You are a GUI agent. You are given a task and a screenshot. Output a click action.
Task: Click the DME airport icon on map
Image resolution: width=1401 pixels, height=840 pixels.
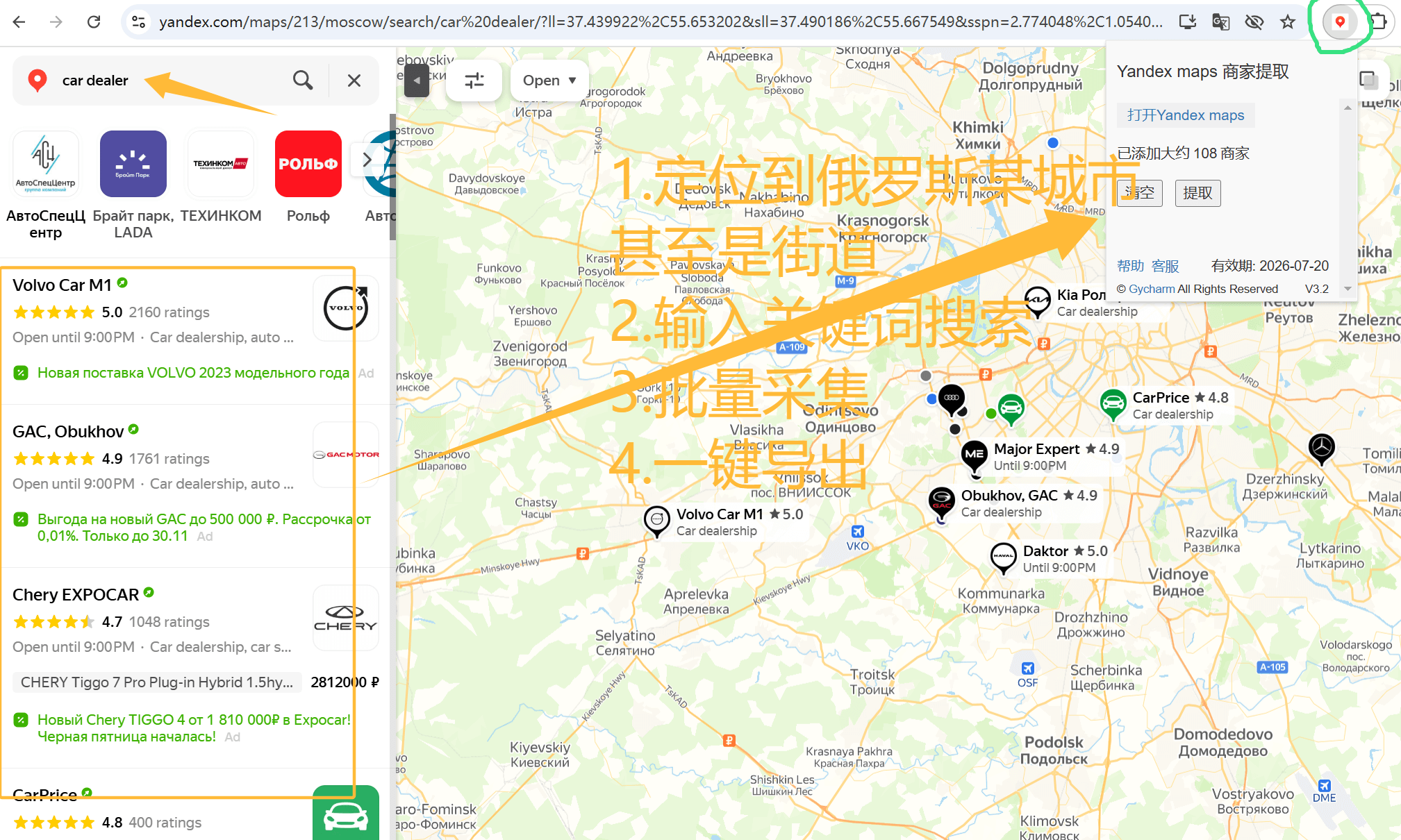1325,787
